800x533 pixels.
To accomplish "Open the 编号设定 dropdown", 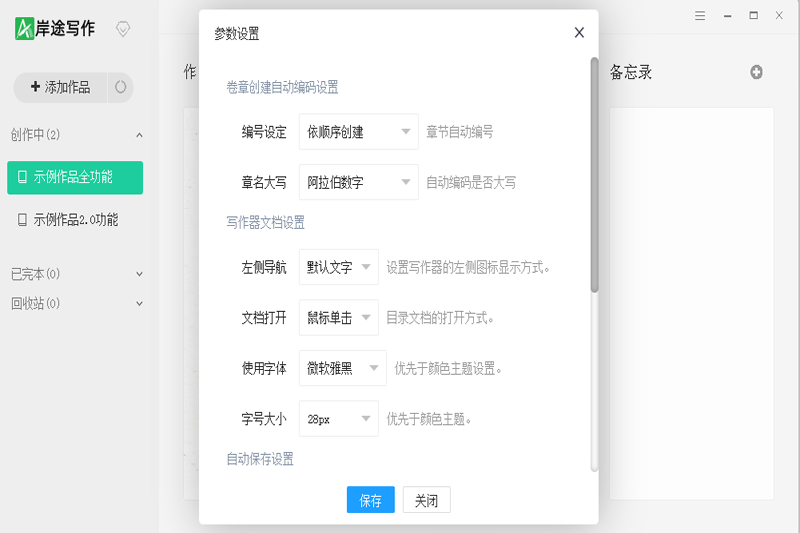I will click(x=359, y=132).
